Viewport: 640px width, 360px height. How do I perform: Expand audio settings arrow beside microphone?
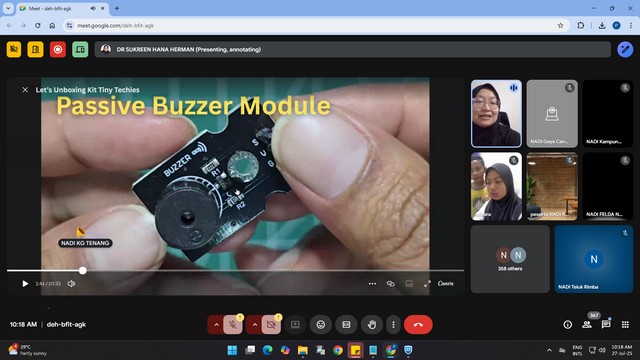tap(216, 324)
